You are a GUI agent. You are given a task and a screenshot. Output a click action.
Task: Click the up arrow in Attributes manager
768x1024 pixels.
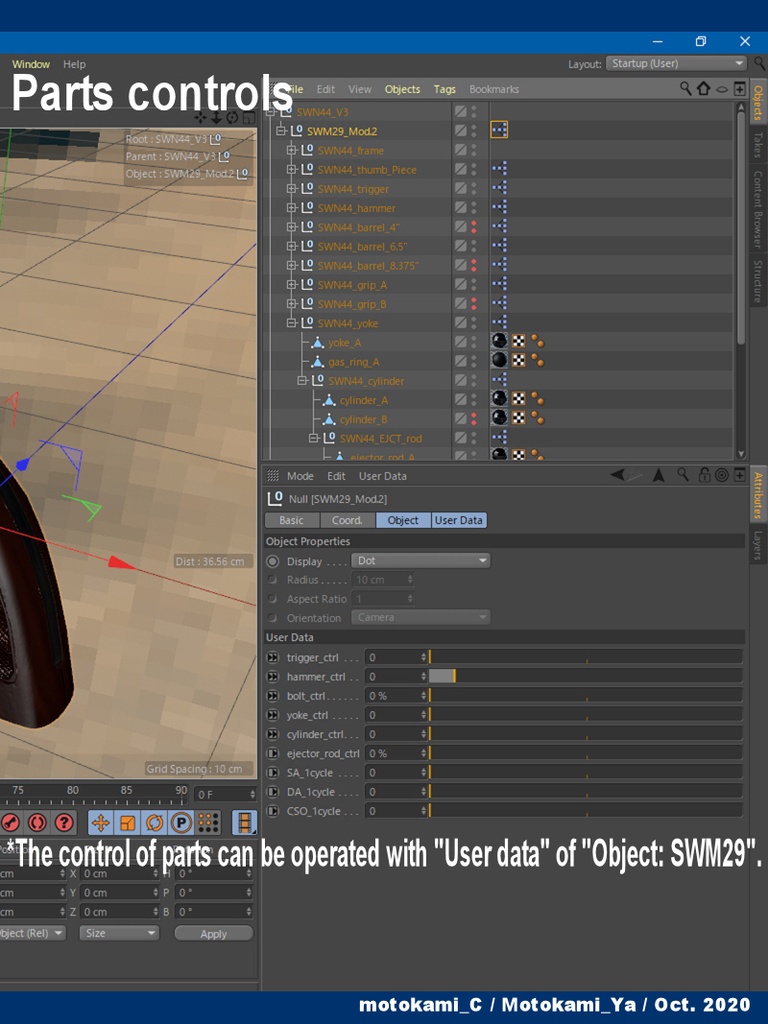pyautogui.click(x=658, y=475)
